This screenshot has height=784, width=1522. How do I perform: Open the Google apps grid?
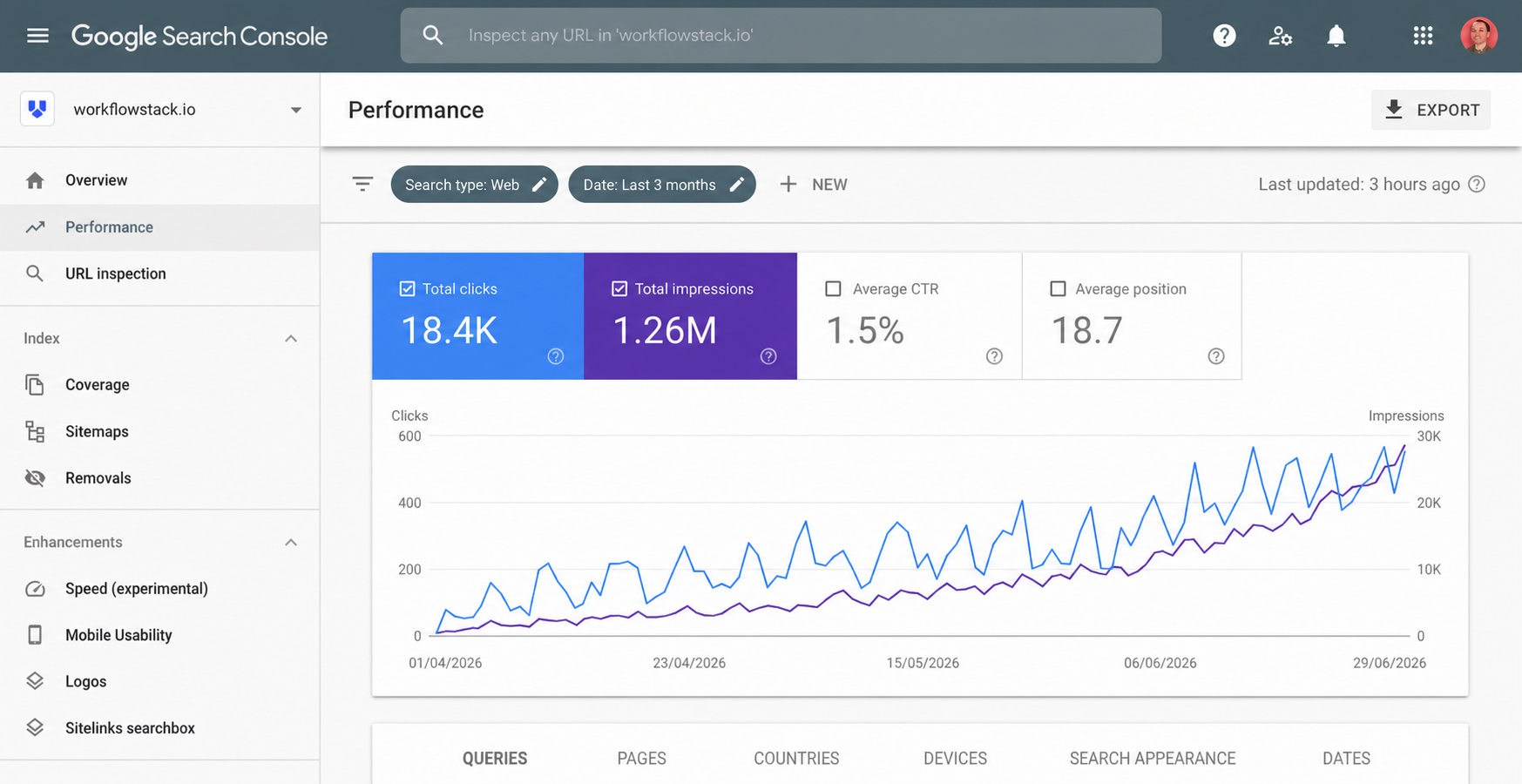[1423, 36]
